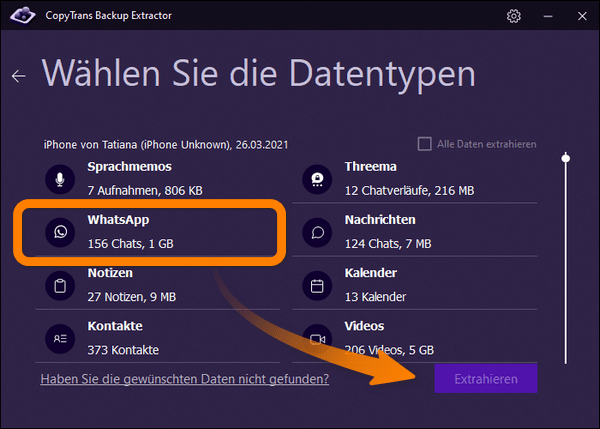Click the Sprachmemos title text
Viewport: 600px width, 429px height.
pyautogui.click(x=129, y=167)
